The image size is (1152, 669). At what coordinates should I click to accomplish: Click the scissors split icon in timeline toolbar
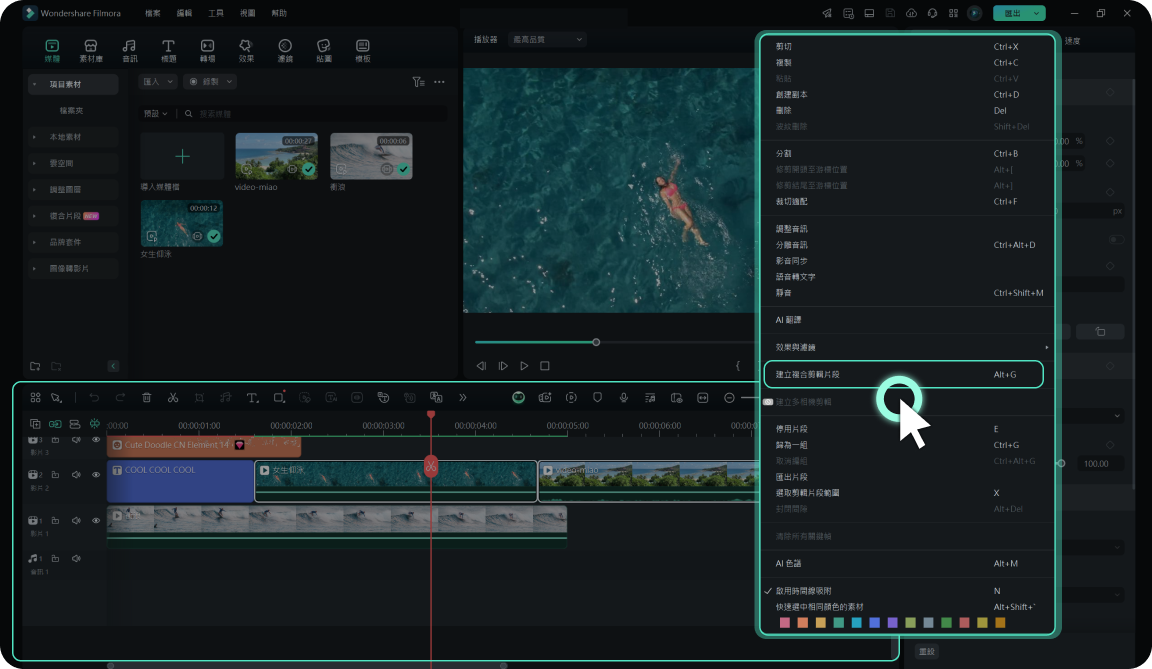click(x=173, y=398)
